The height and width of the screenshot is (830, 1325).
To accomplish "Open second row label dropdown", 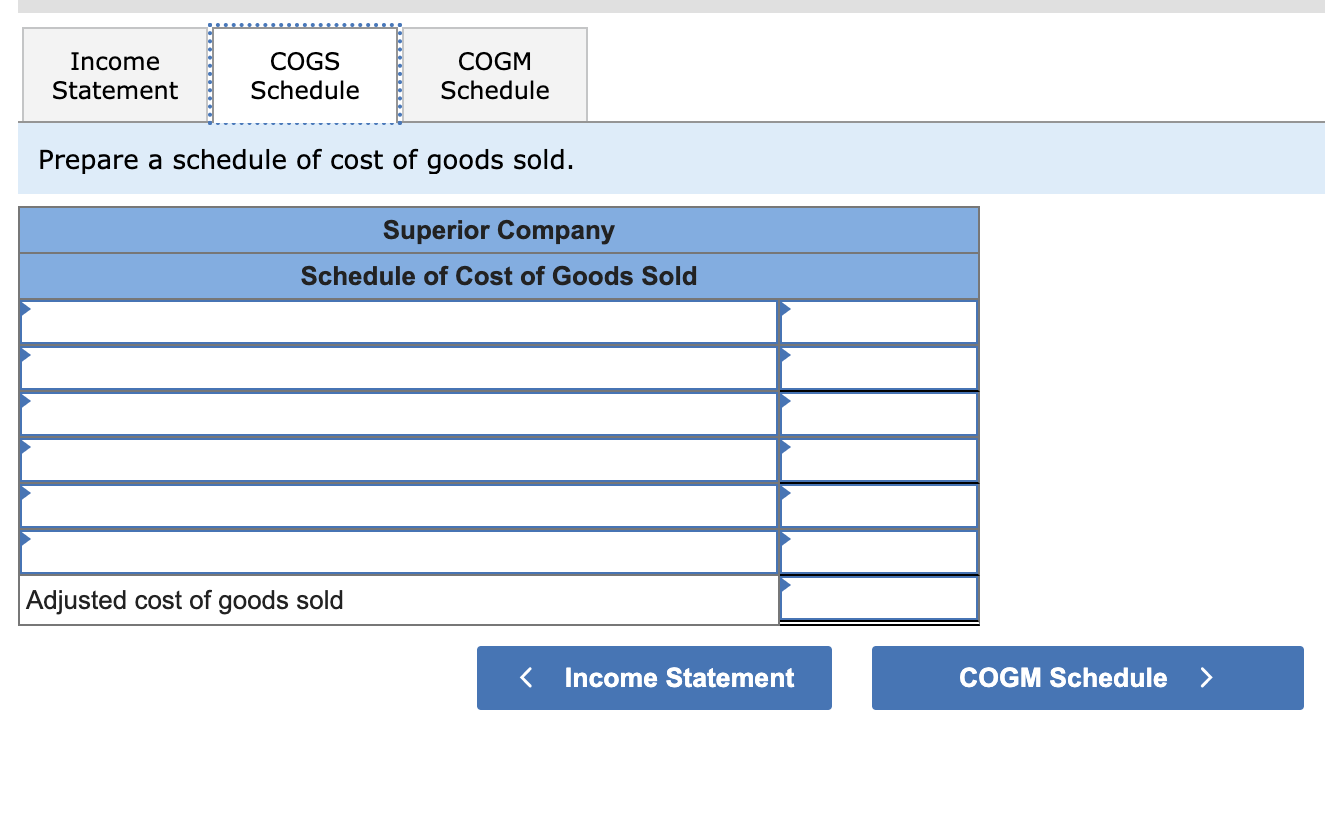I will [x=398, y=368].
